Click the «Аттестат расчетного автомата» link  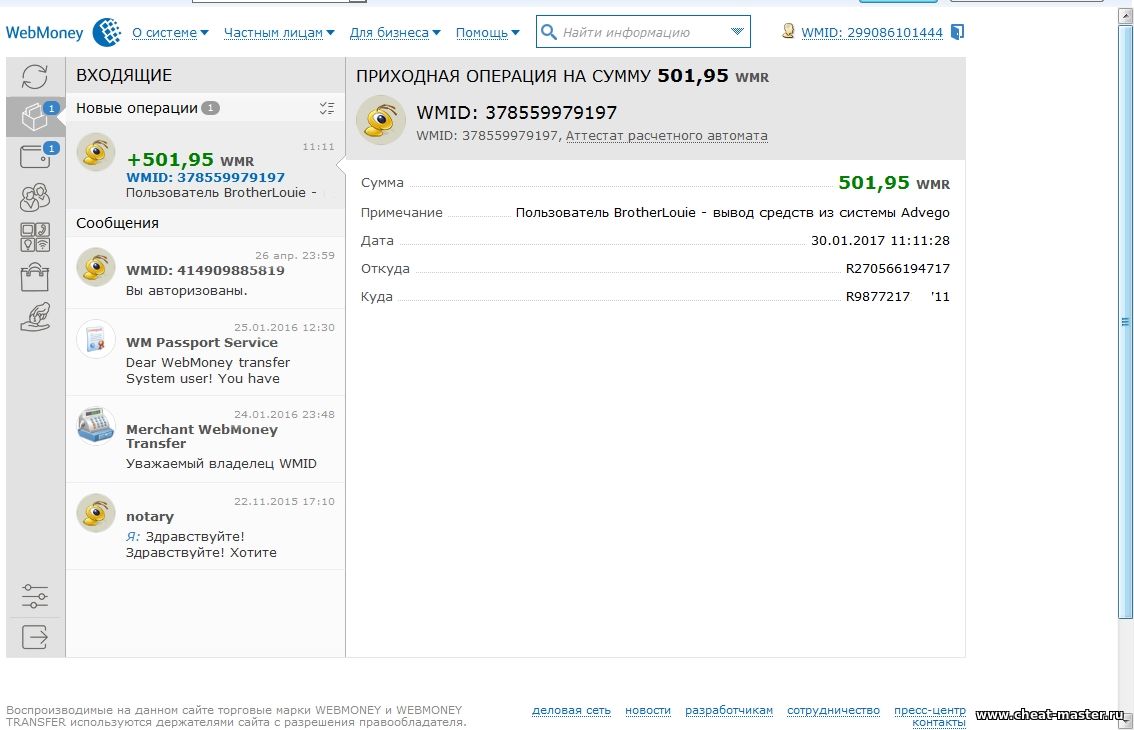(x=666, y=136)
